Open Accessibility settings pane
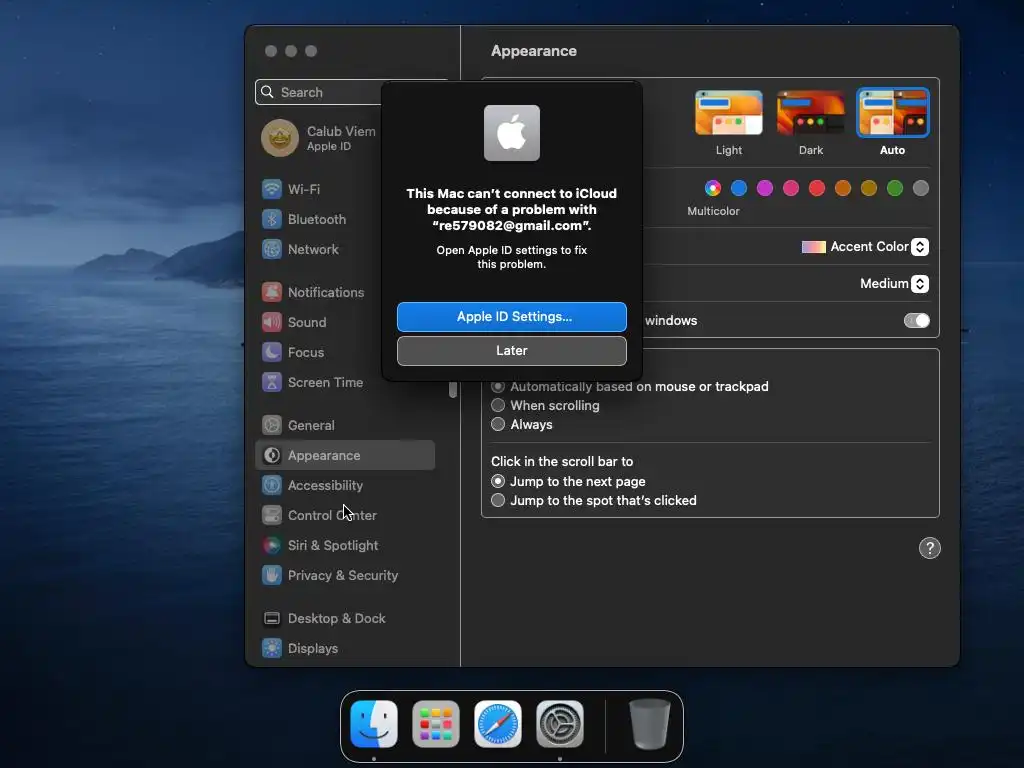The height and width of the screenshot is (768, 1024). pos(345,486)
